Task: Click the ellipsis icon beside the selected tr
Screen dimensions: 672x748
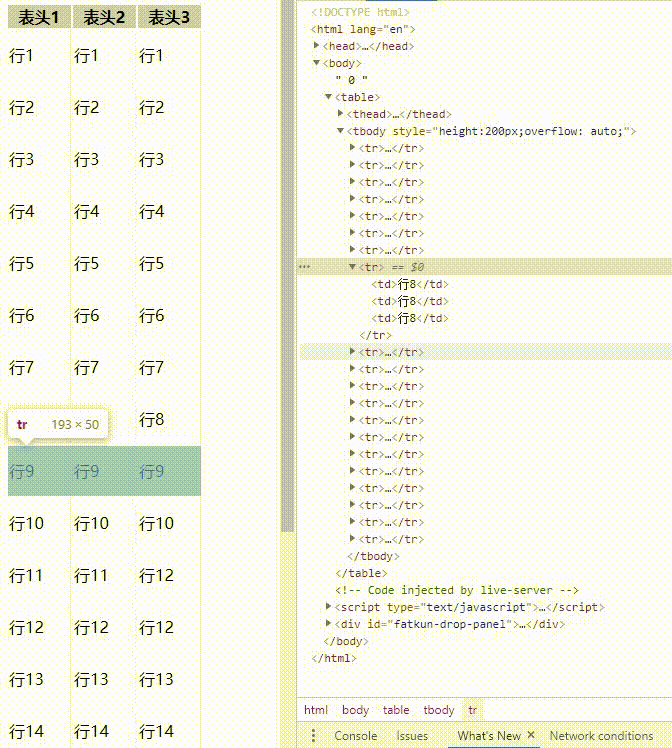Action: [x=304, y=267]
